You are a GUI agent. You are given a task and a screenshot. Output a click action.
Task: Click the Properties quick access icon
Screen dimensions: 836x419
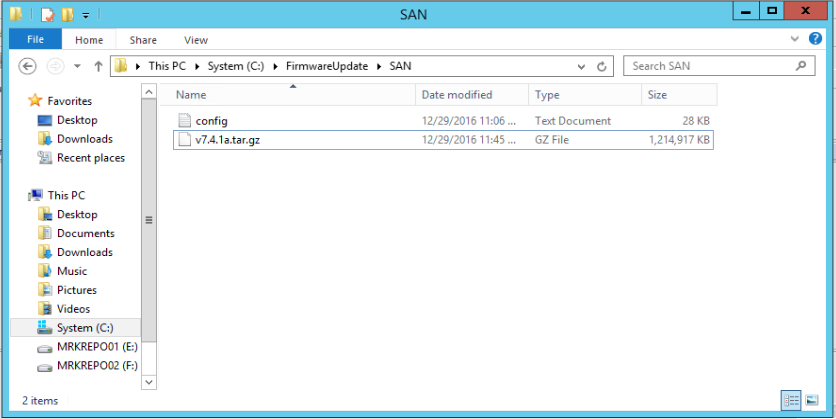(x=47, y=13)
